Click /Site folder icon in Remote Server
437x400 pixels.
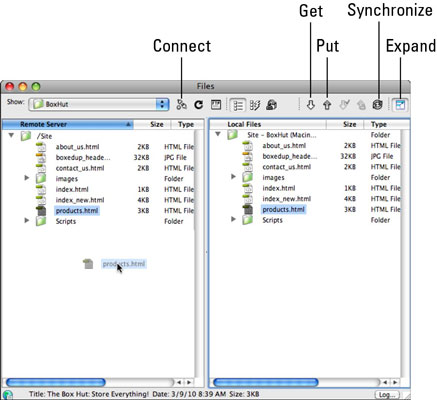coord(26,136)
